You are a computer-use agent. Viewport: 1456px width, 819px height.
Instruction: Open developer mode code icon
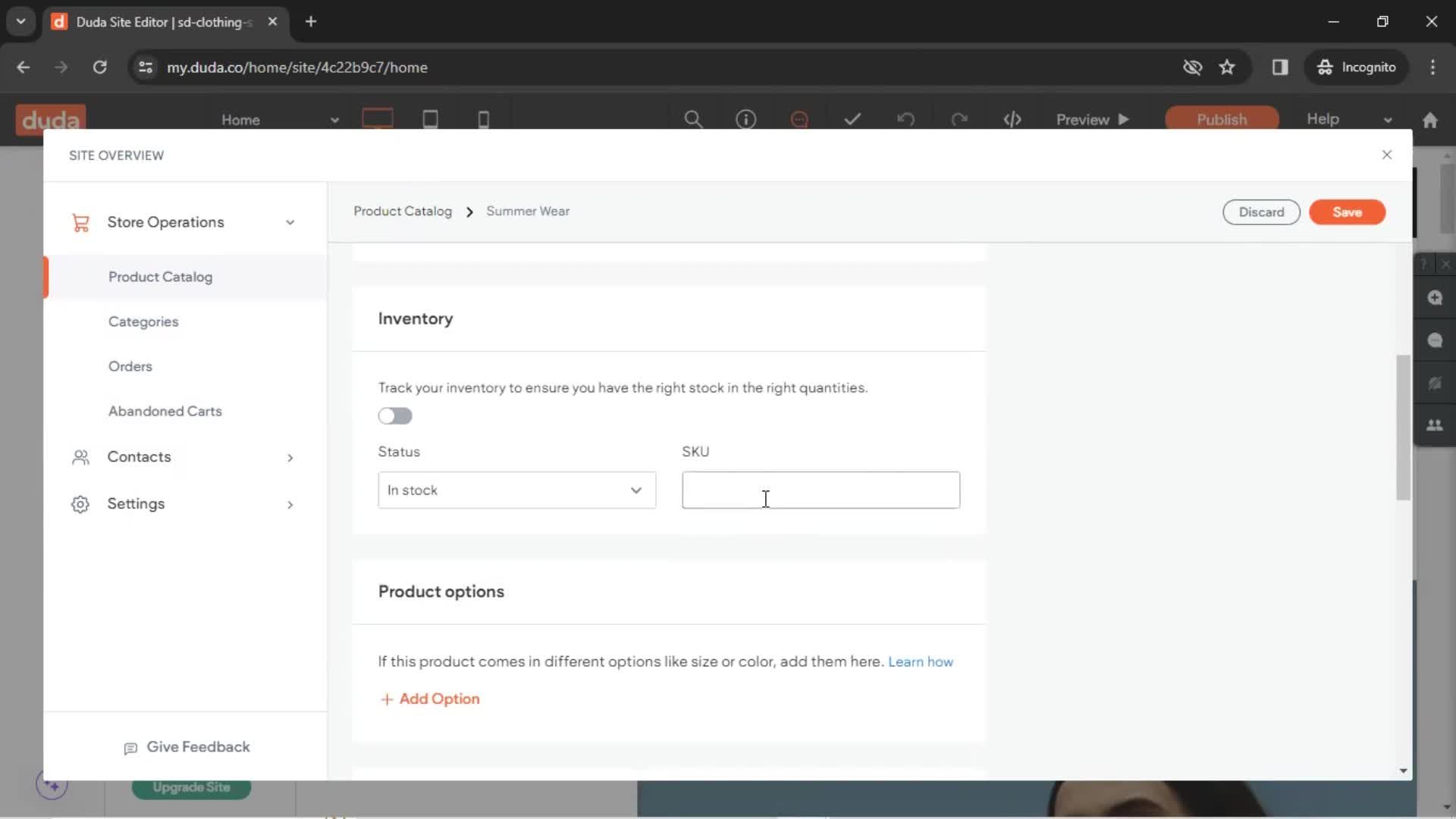pyautogui.click(x=1012, y=119)
